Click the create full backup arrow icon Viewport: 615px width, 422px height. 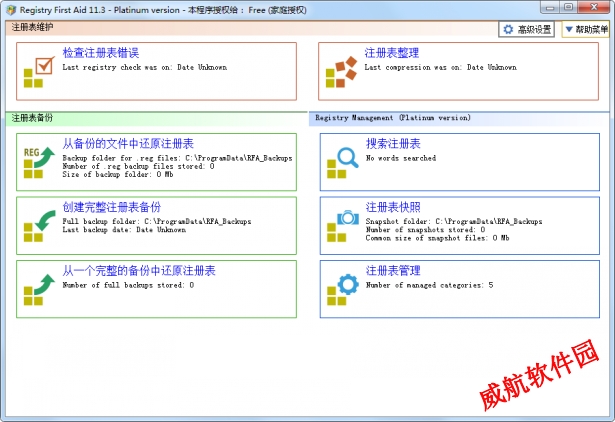pyautogui.click(x=39, y=226)
